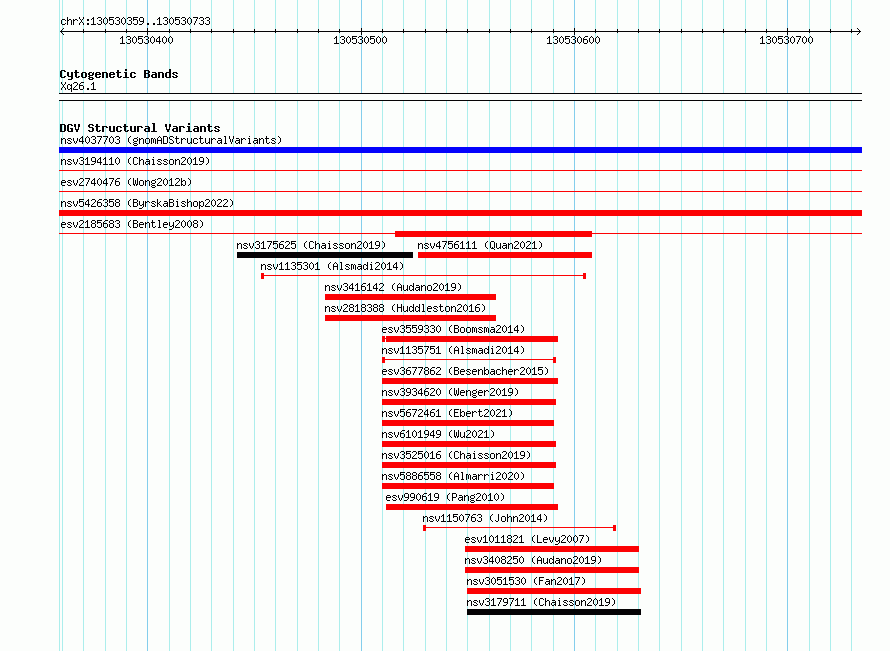The width and height of the screenshot is (890, 651).
Task: Select nsv3934620 (Wenger2019) variant label
Action: [x=450, y=392]
